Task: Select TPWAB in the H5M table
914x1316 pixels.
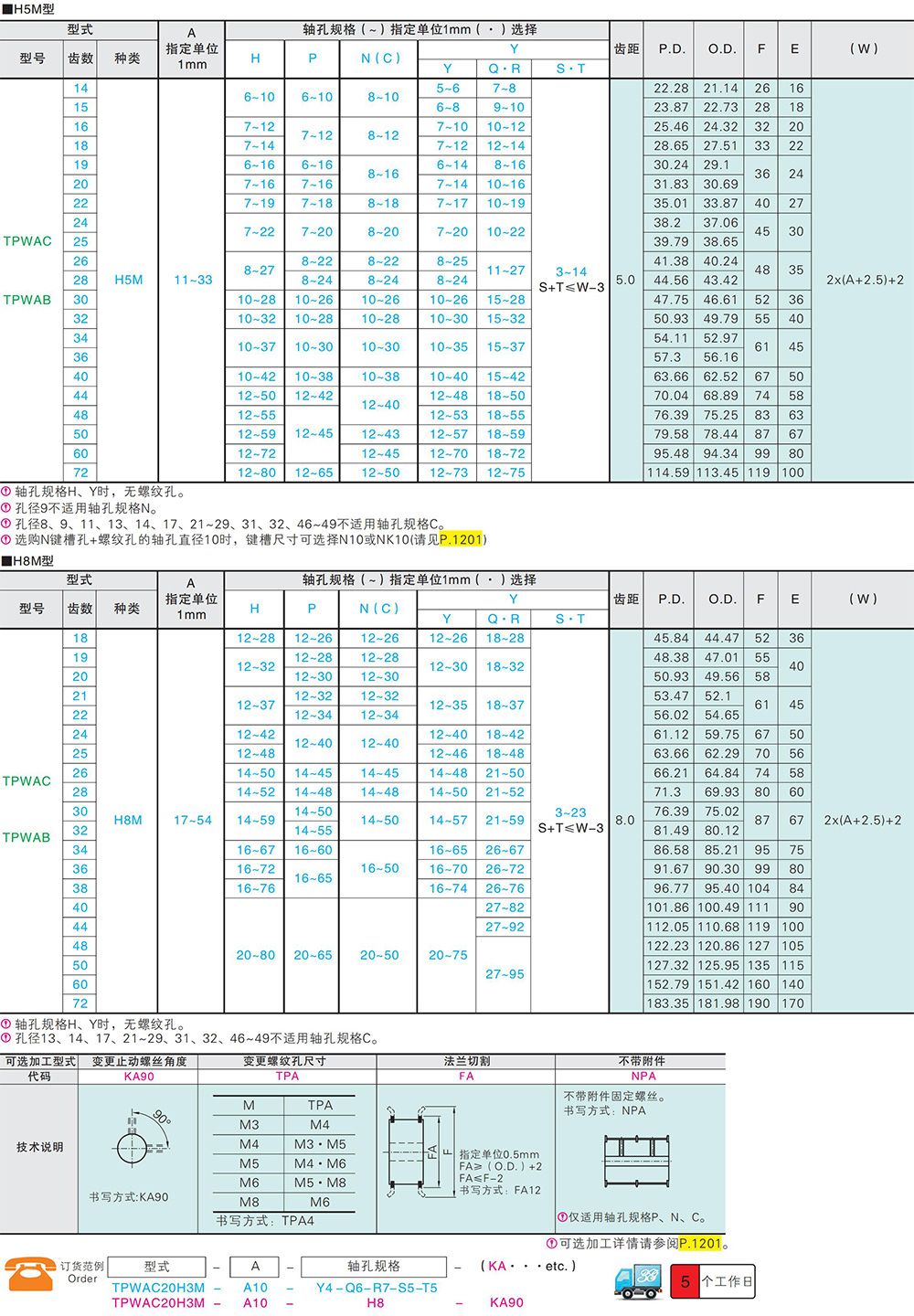Action: tap(27, 300)
